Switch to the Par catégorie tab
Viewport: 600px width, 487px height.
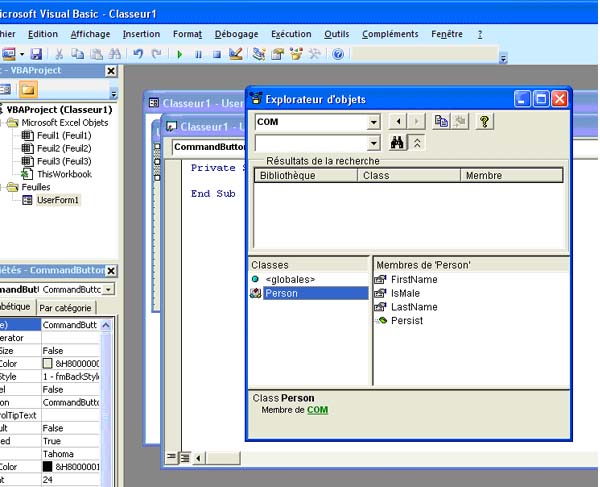coord(65,308)
